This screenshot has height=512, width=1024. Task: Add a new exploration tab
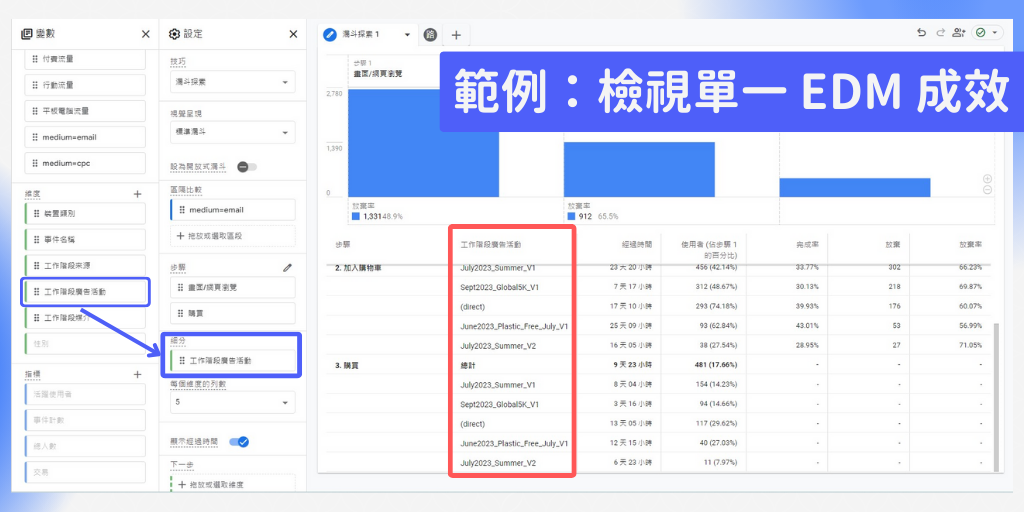[x=456, y=35]
